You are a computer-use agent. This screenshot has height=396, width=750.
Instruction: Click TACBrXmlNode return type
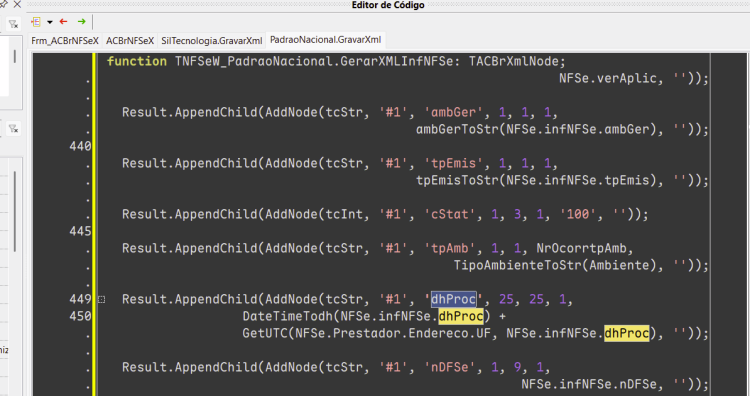point(514,61)
